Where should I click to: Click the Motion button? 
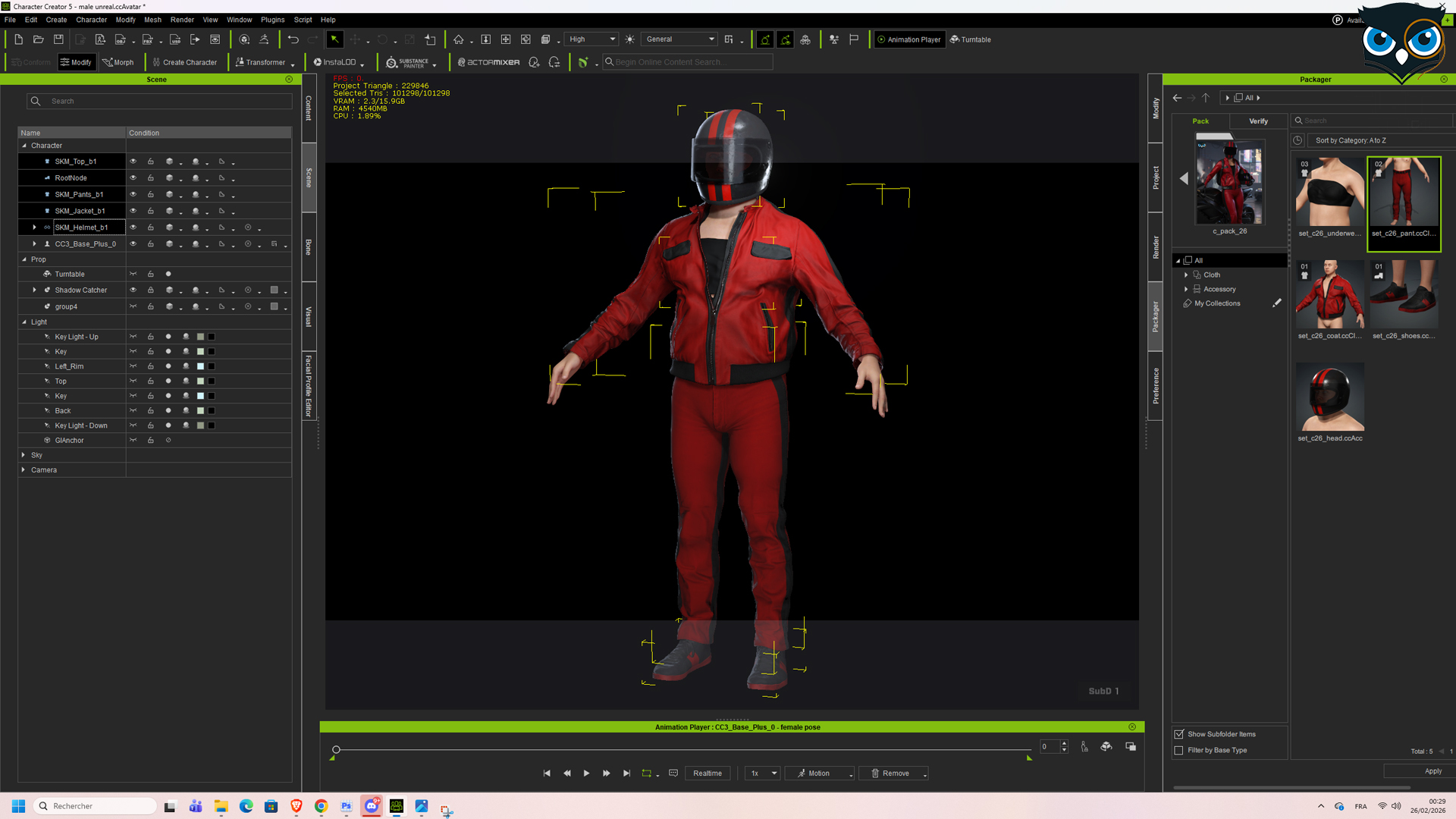[x=820, y=773]
